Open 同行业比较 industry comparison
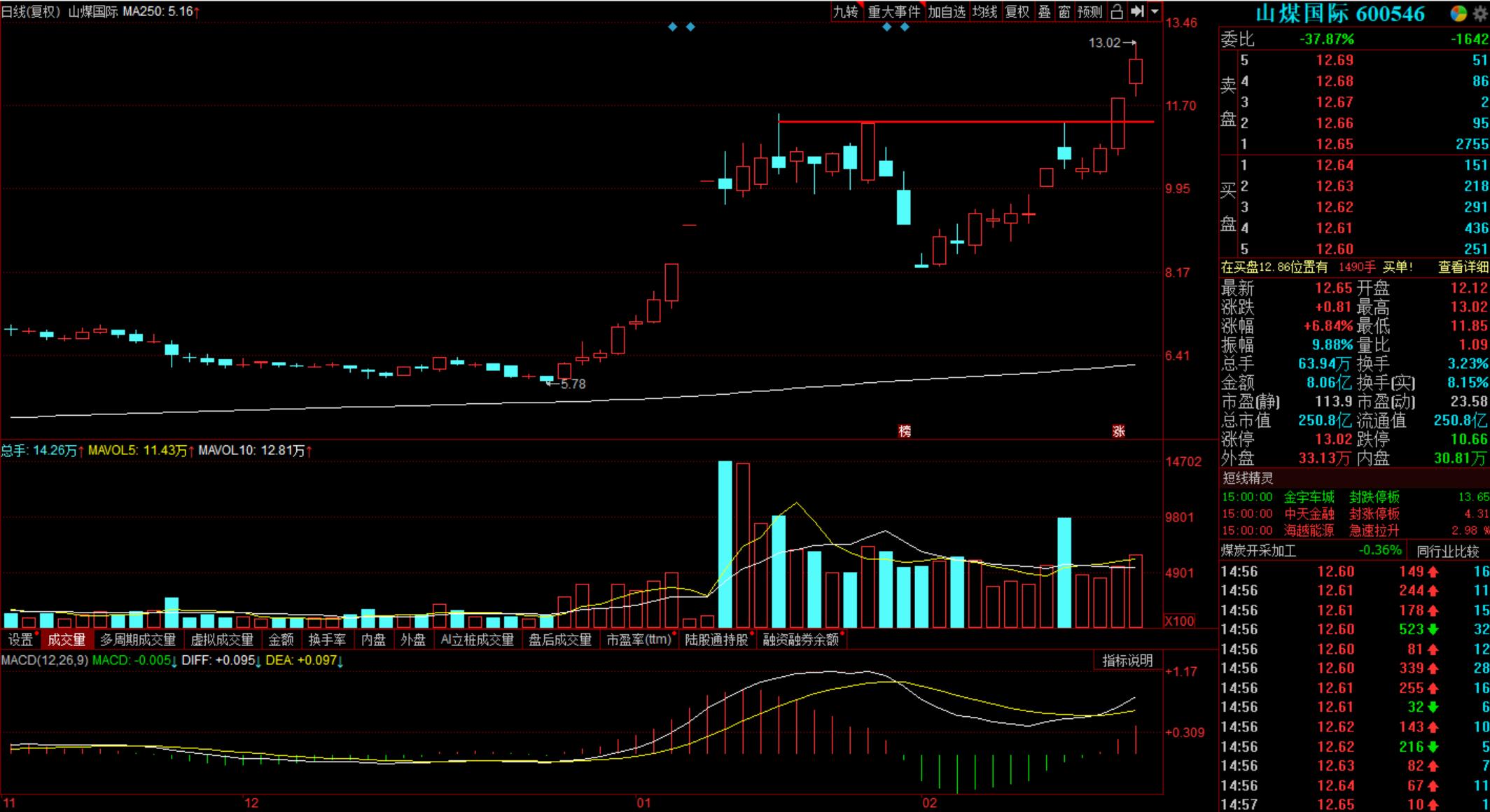 (x=1448, y=552)
